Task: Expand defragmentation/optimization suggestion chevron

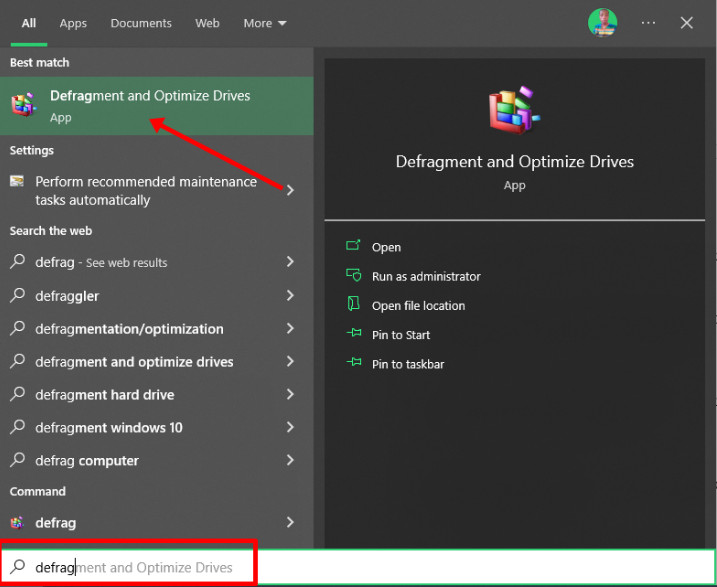Action: coord(290,328)
